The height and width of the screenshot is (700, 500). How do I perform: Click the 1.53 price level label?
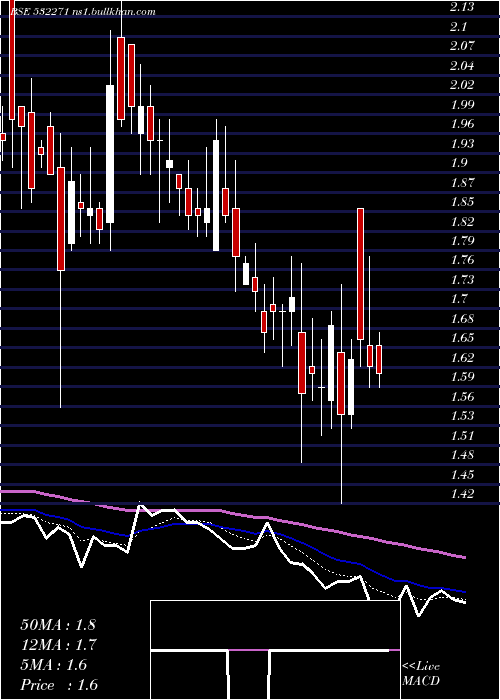pos(462,416)
